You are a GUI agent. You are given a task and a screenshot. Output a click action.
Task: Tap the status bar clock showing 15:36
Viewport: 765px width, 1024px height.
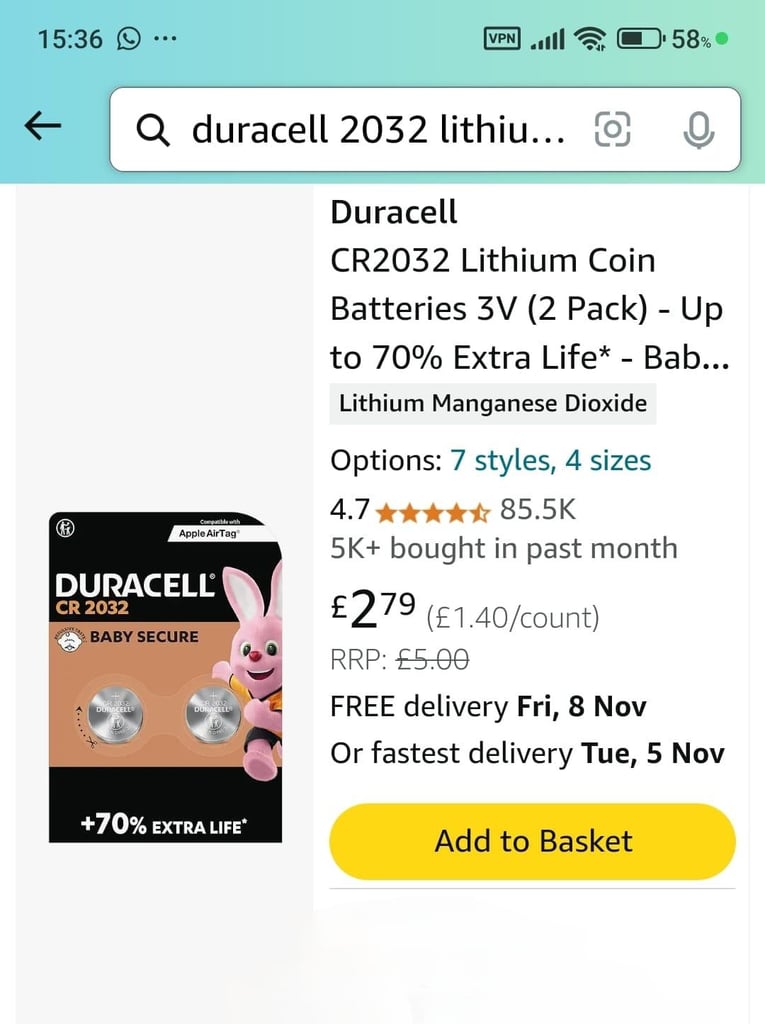pos(70,39)
